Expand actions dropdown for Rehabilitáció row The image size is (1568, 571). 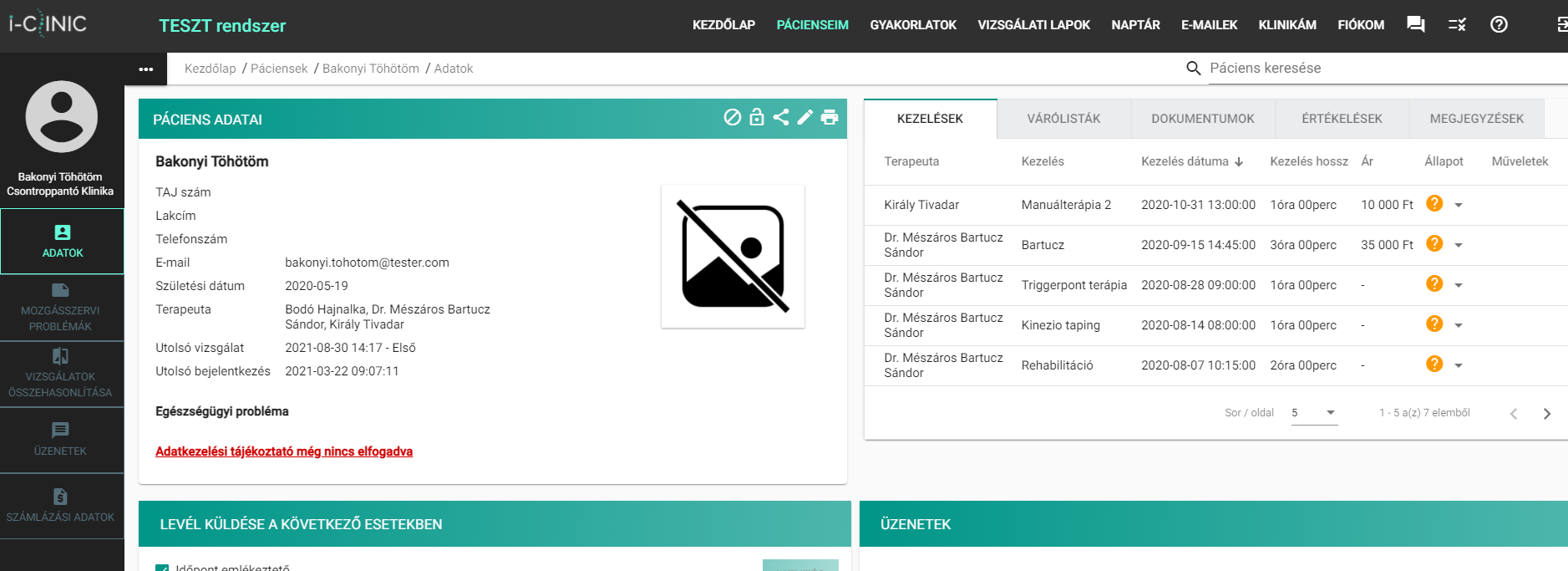(1459, 366)
